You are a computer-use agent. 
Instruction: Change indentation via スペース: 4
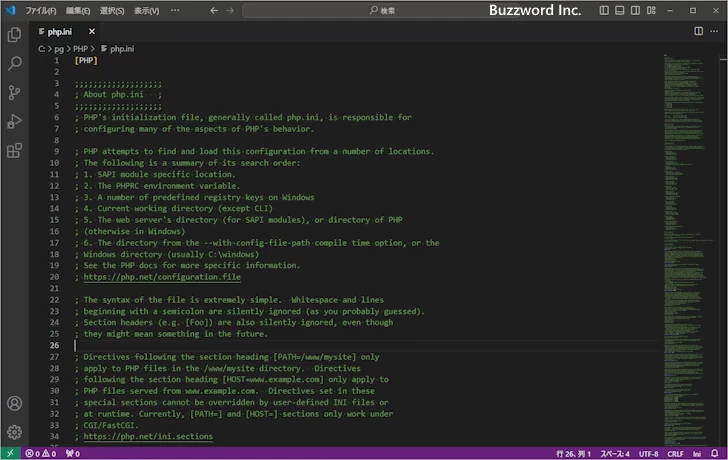(615, 454)
